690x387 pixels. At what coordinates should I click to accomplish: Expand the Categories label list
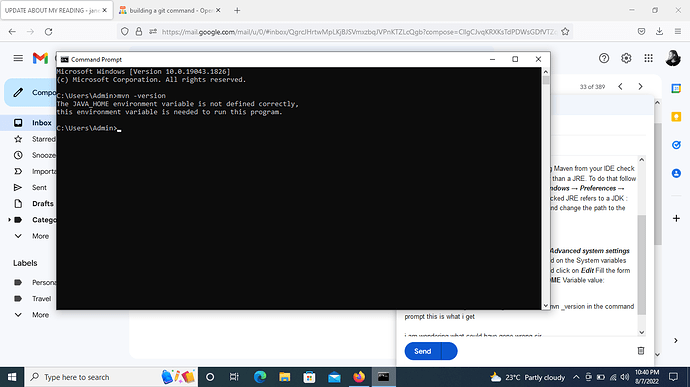(9, 220)
